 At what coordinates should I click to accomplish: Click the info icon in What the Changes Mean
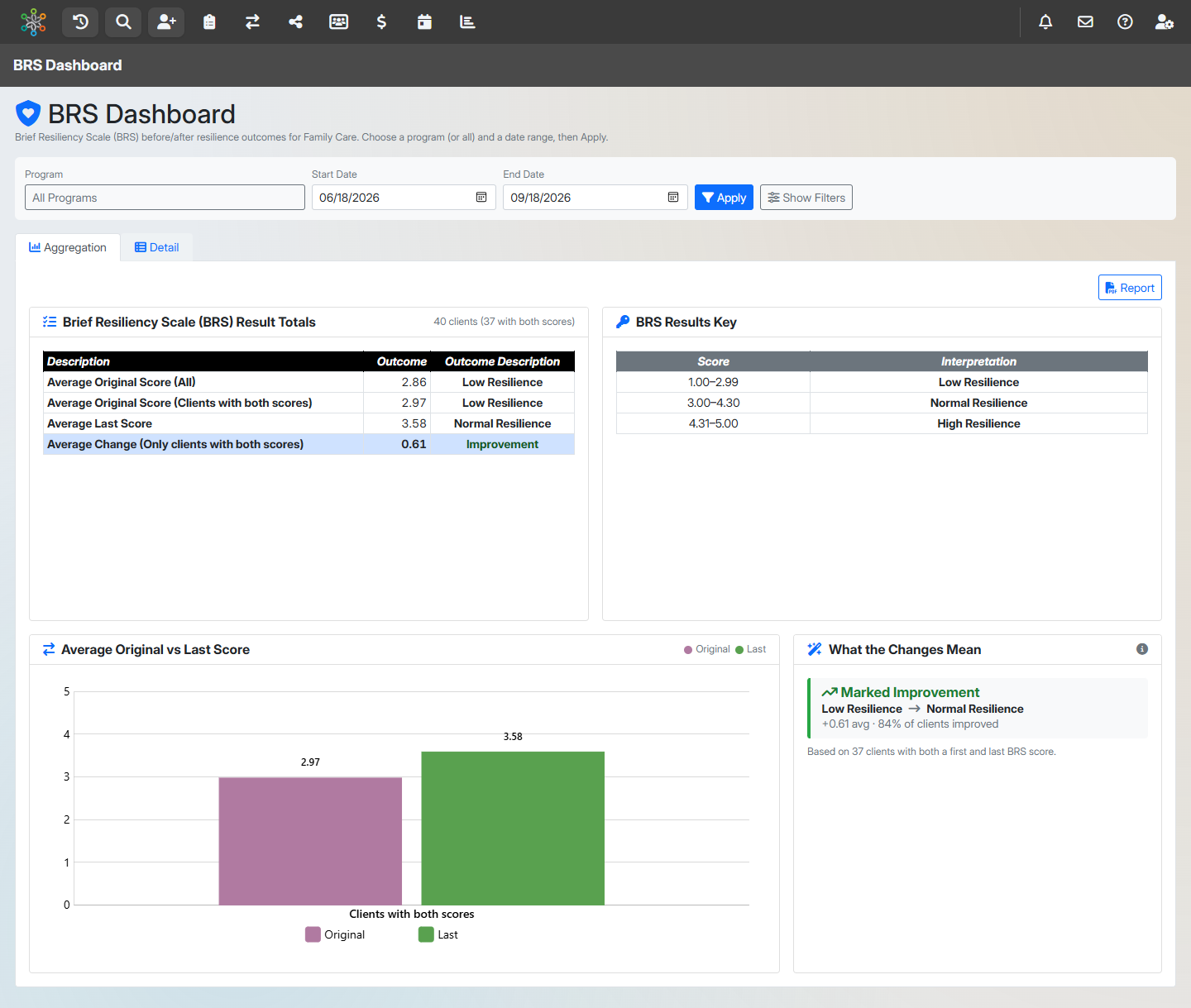[x=1142, y=649]
